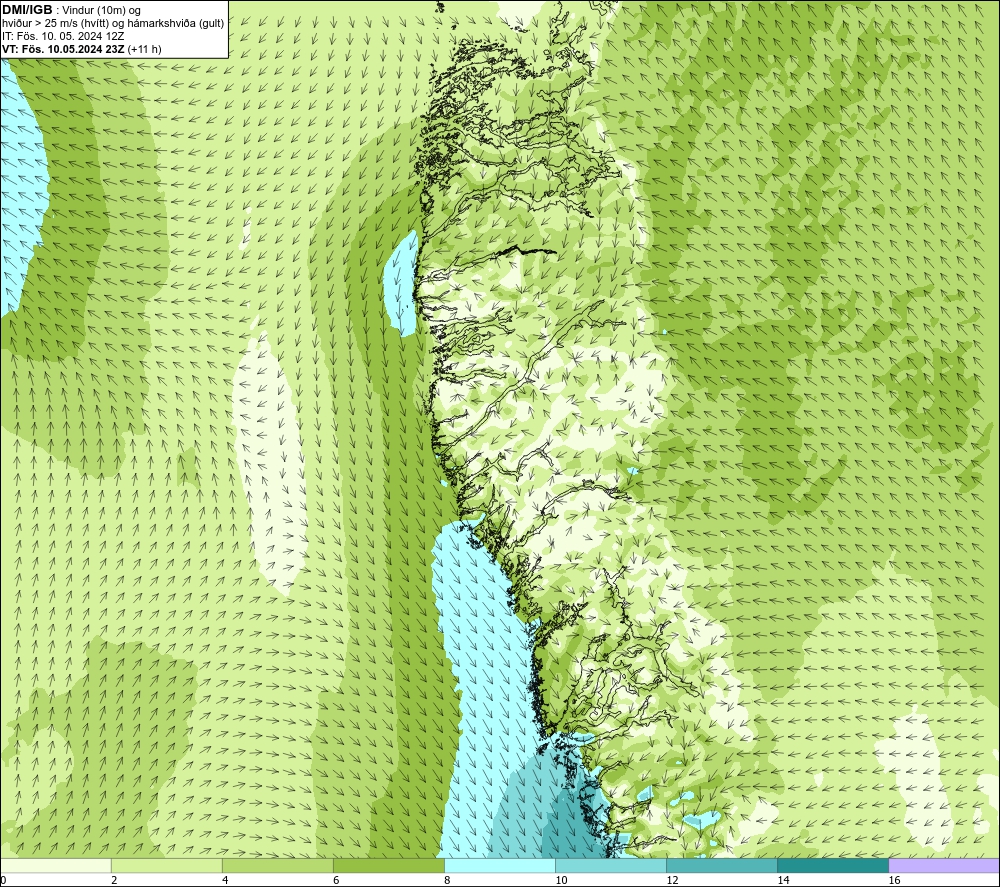Click the 10–12 m/s turquoise swatch
The height and width of the screenshot is (887, 1000).
tap(610, 865)
